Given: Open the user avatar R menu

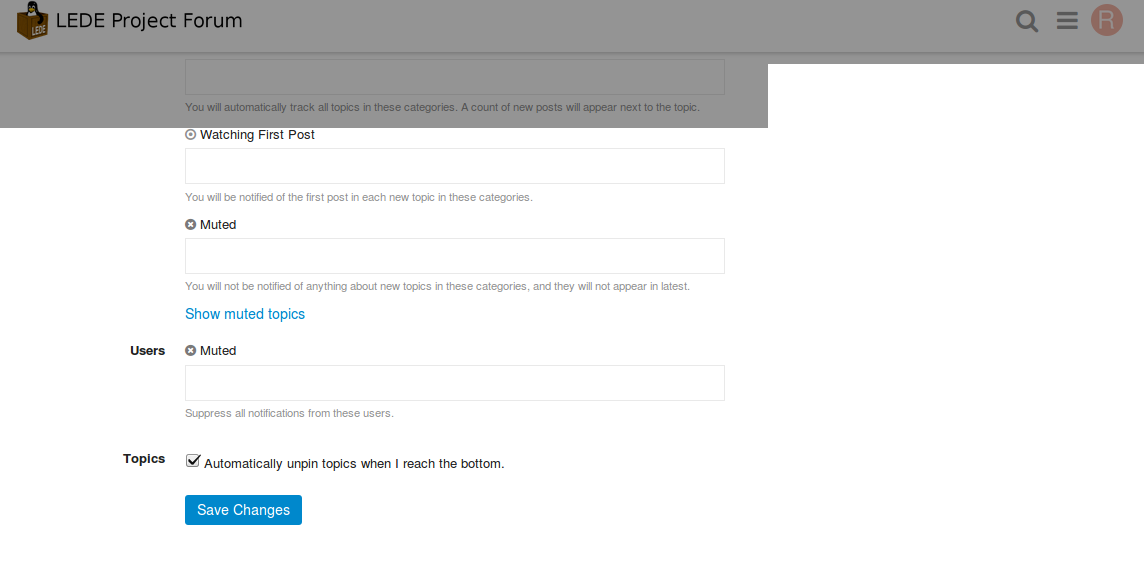Looking at the screenshot, I should (1107, 20).
